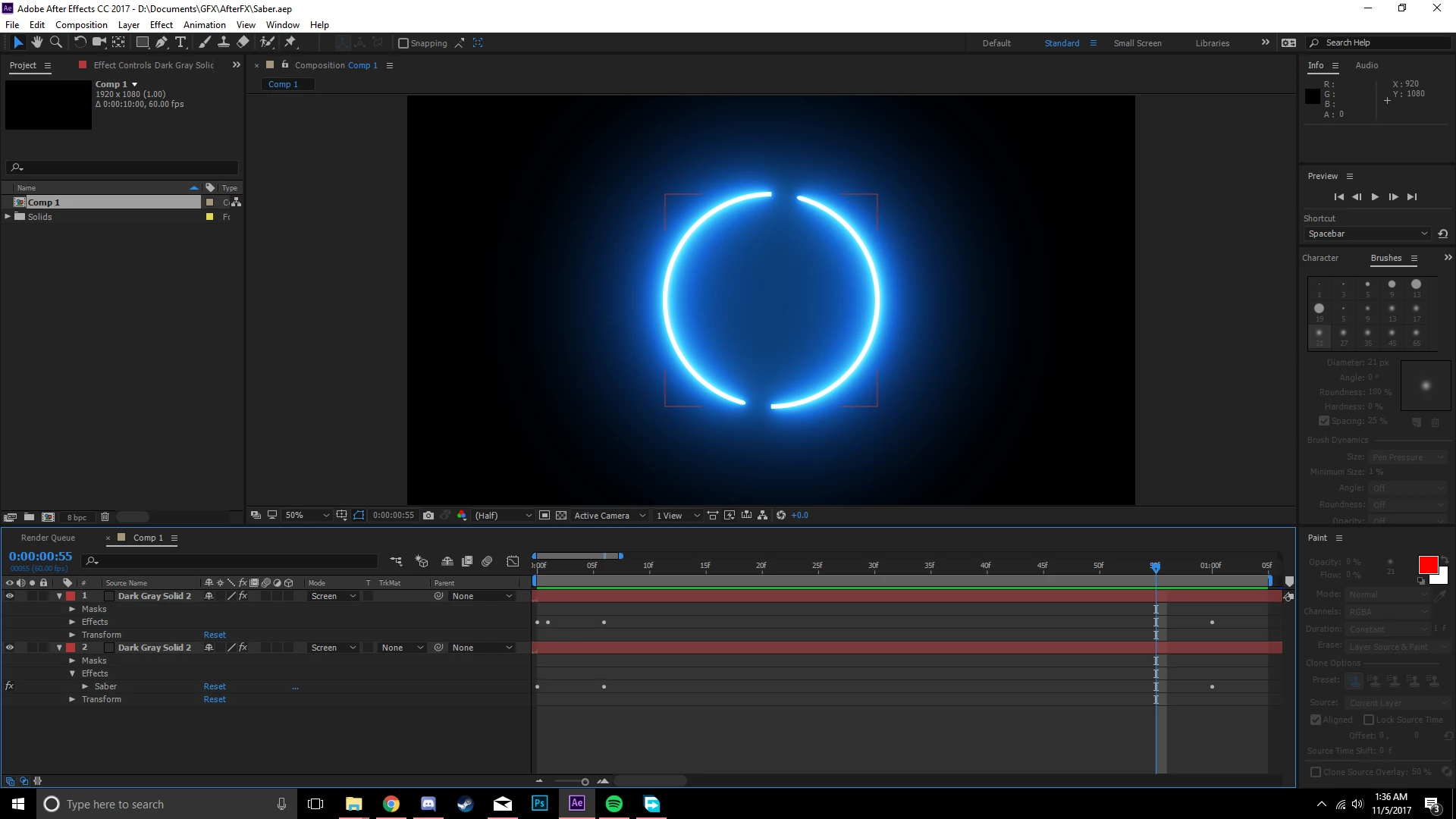The image size is (1456, 819).
Task: Expand the Saber effect properties
Action: click(x=86, y=686)
